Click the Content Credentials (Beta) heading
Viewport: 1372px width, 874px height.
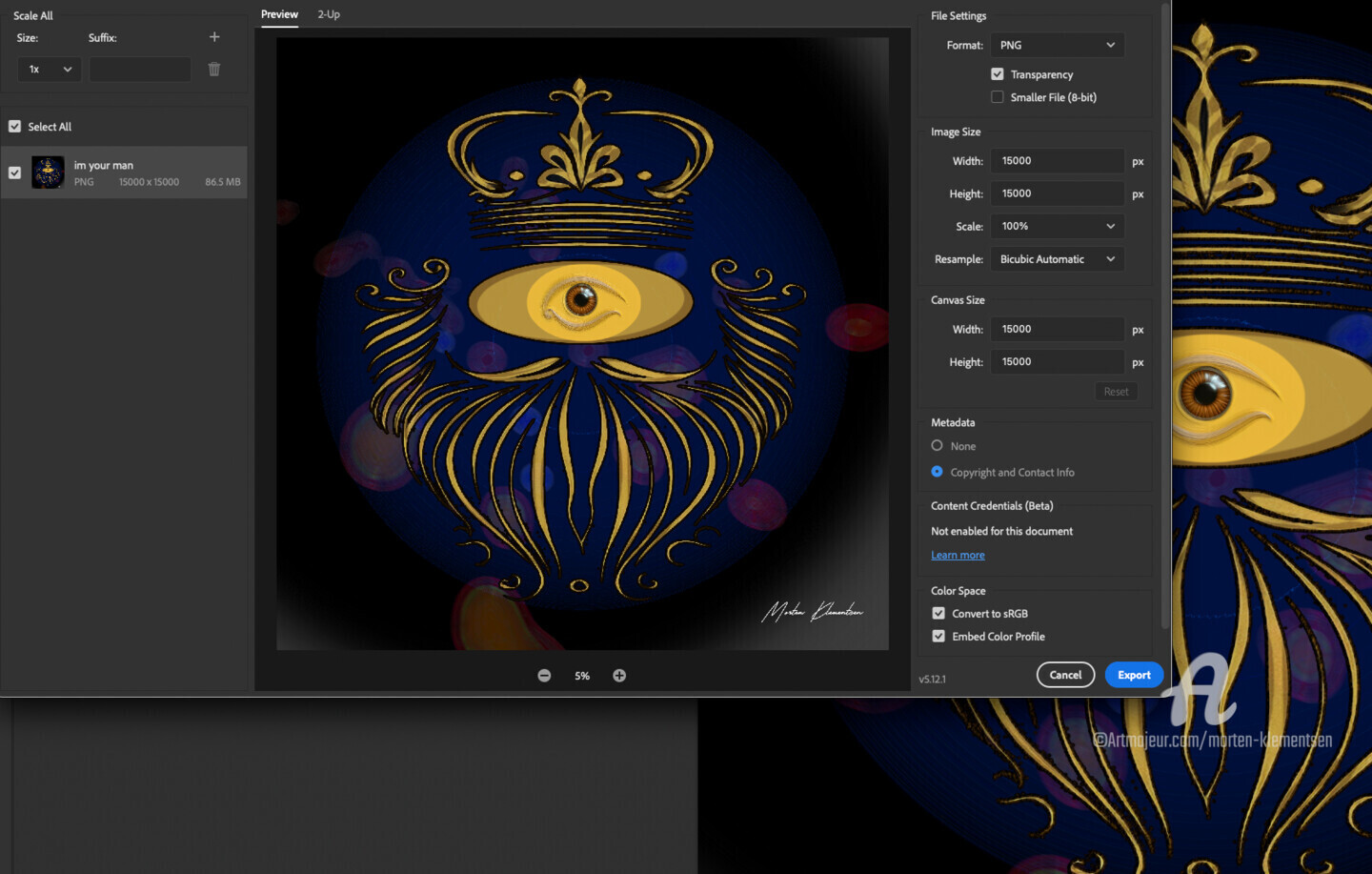tap(992, 506)
